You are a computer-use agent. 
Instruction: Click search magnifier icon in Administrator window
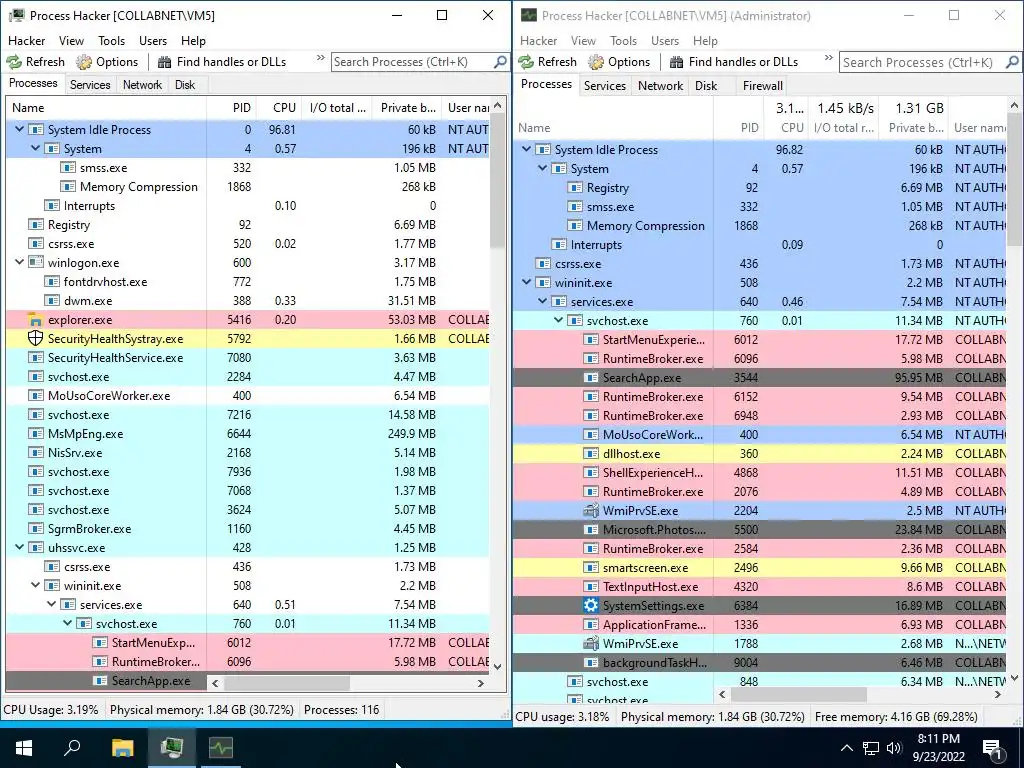(1012, 62)
